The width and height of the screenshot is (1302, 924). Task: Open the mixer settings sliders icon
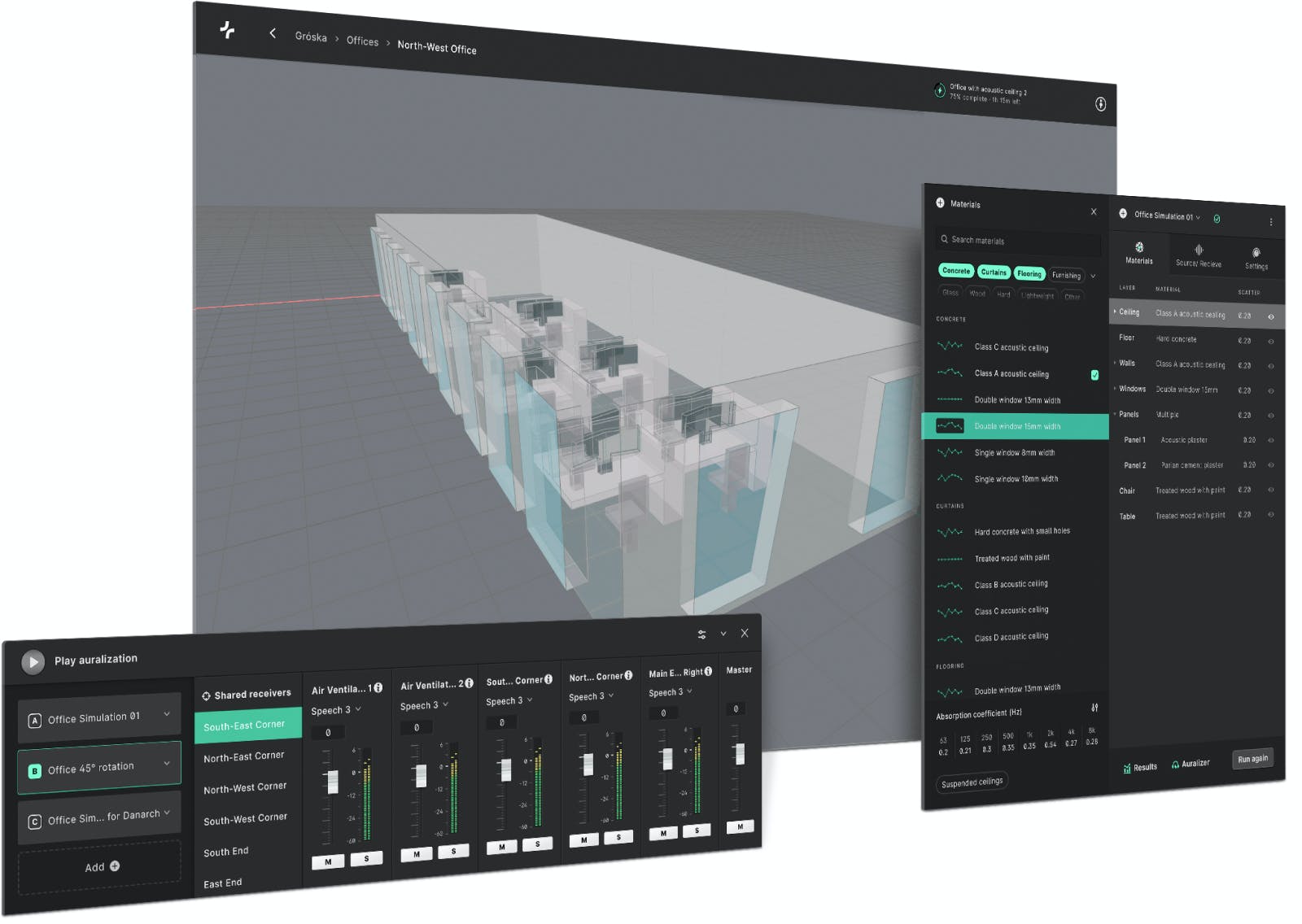(701, 634)
